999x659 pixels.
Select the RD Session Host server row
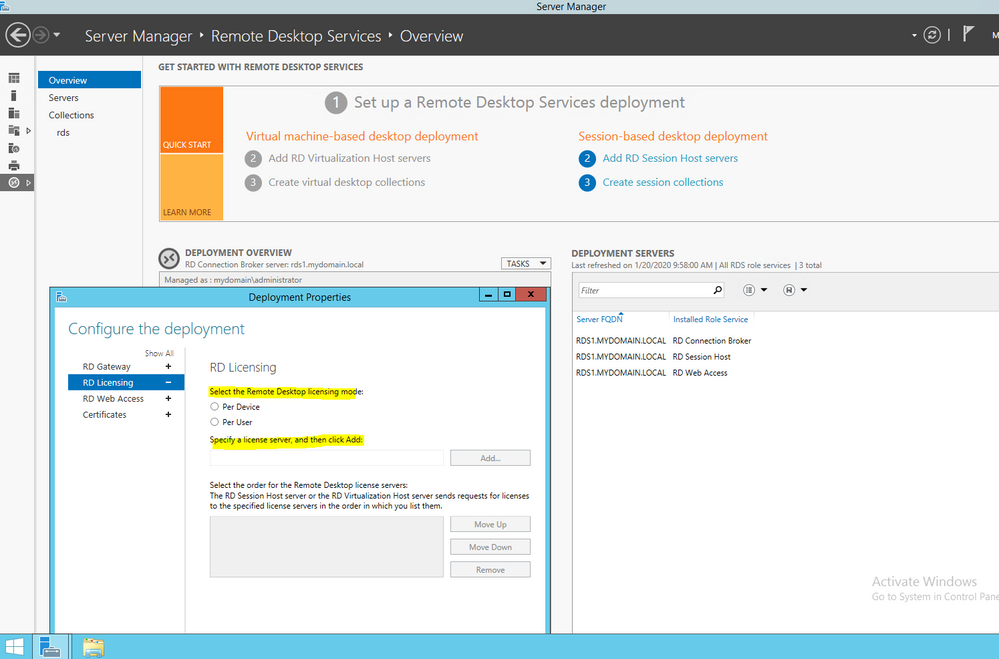pos(653,357)
